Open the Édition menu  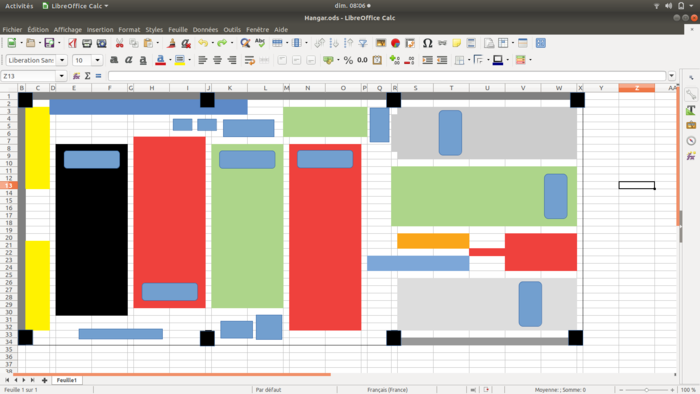pos(38,29)
